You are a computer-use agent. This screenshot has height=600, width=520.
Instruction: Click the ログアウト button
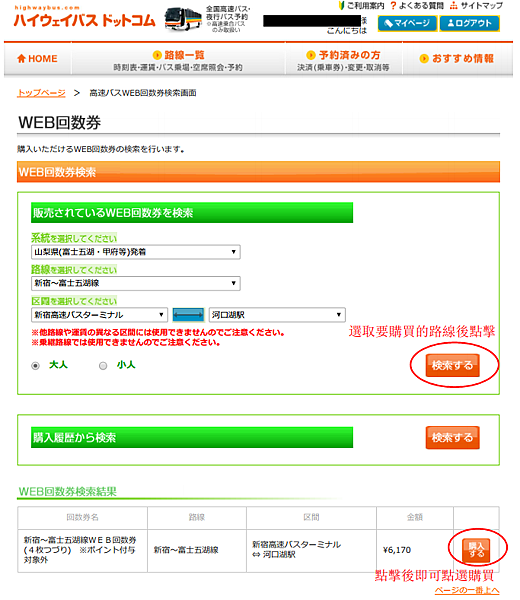[x=469, y=23]
